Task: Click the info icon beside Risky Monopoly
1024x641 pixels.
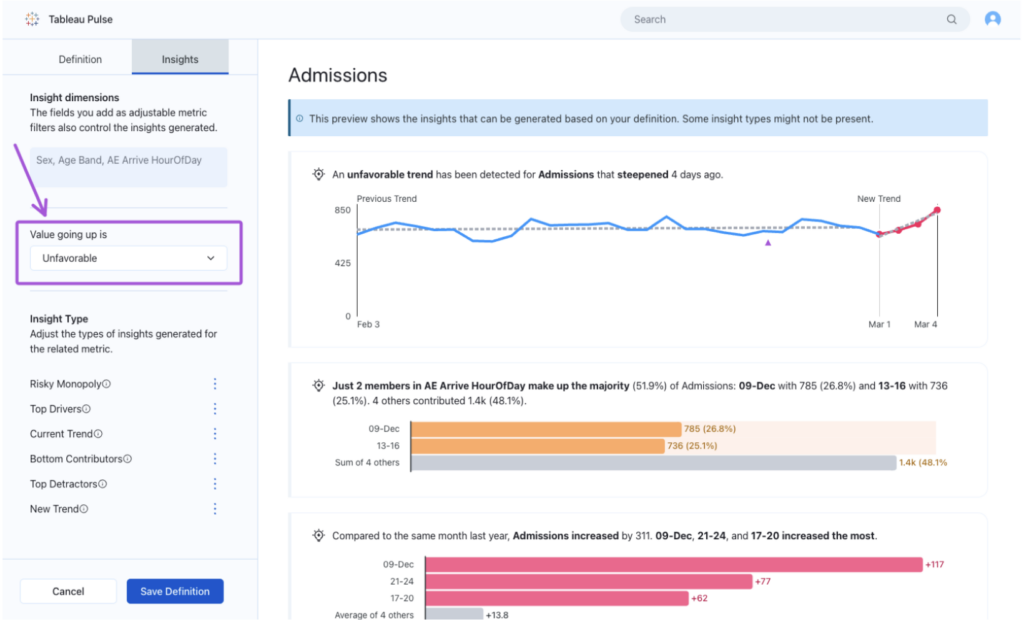Action: [x=109, y=383]
